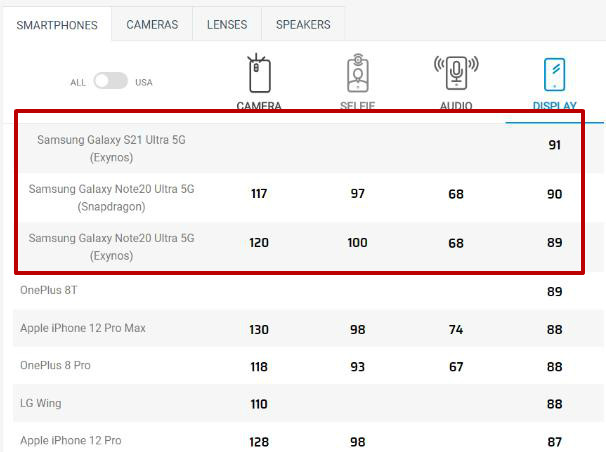This screenshot has height=452, width=606.
Task: Open the Lenses tab
Action: point(227,25)
